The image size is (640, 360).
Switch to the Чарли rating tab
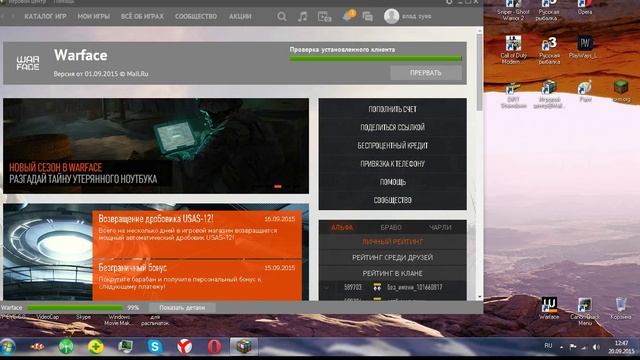coord(440,227)
